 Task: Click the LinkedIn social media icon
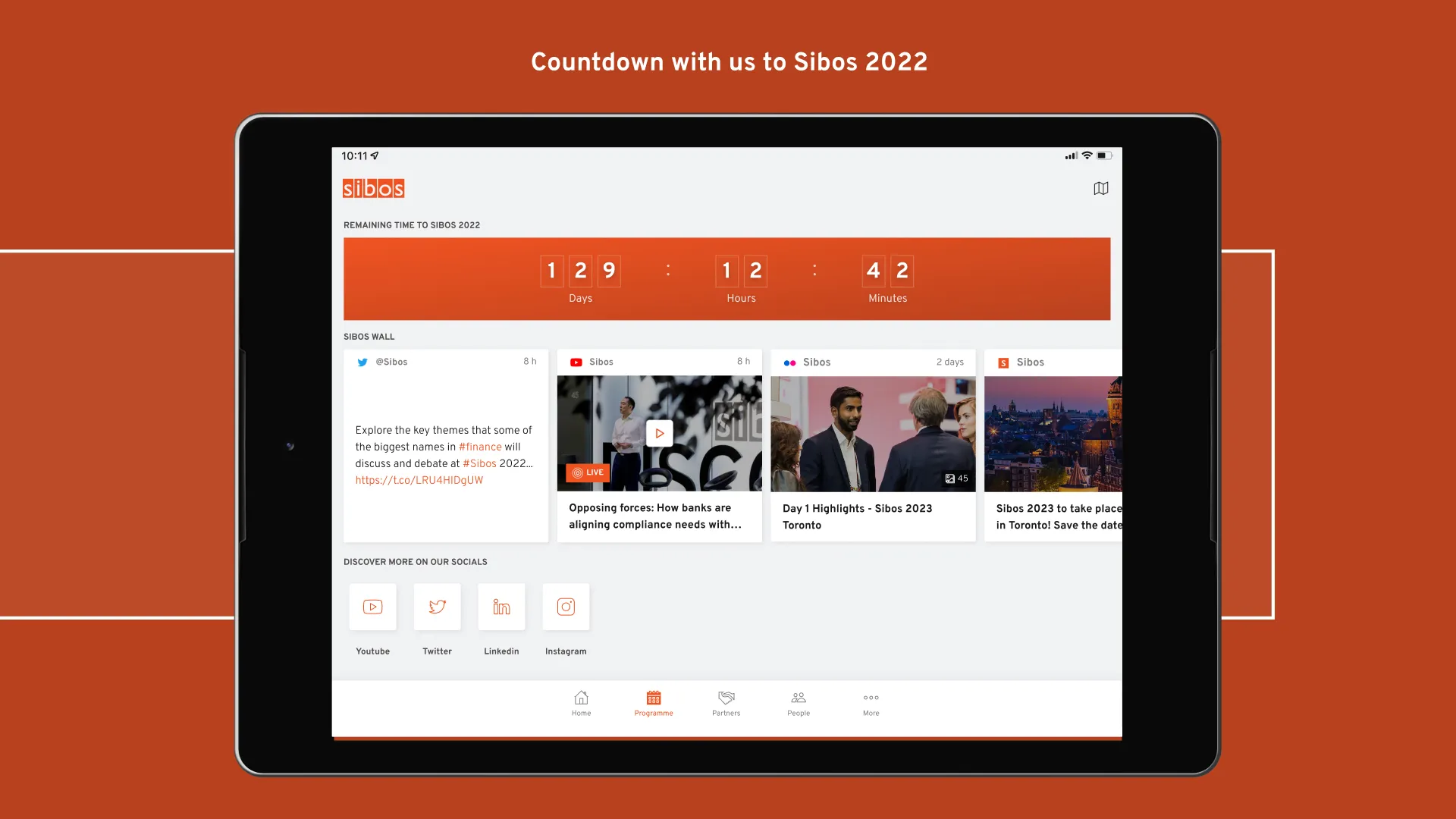coord(501,606)
